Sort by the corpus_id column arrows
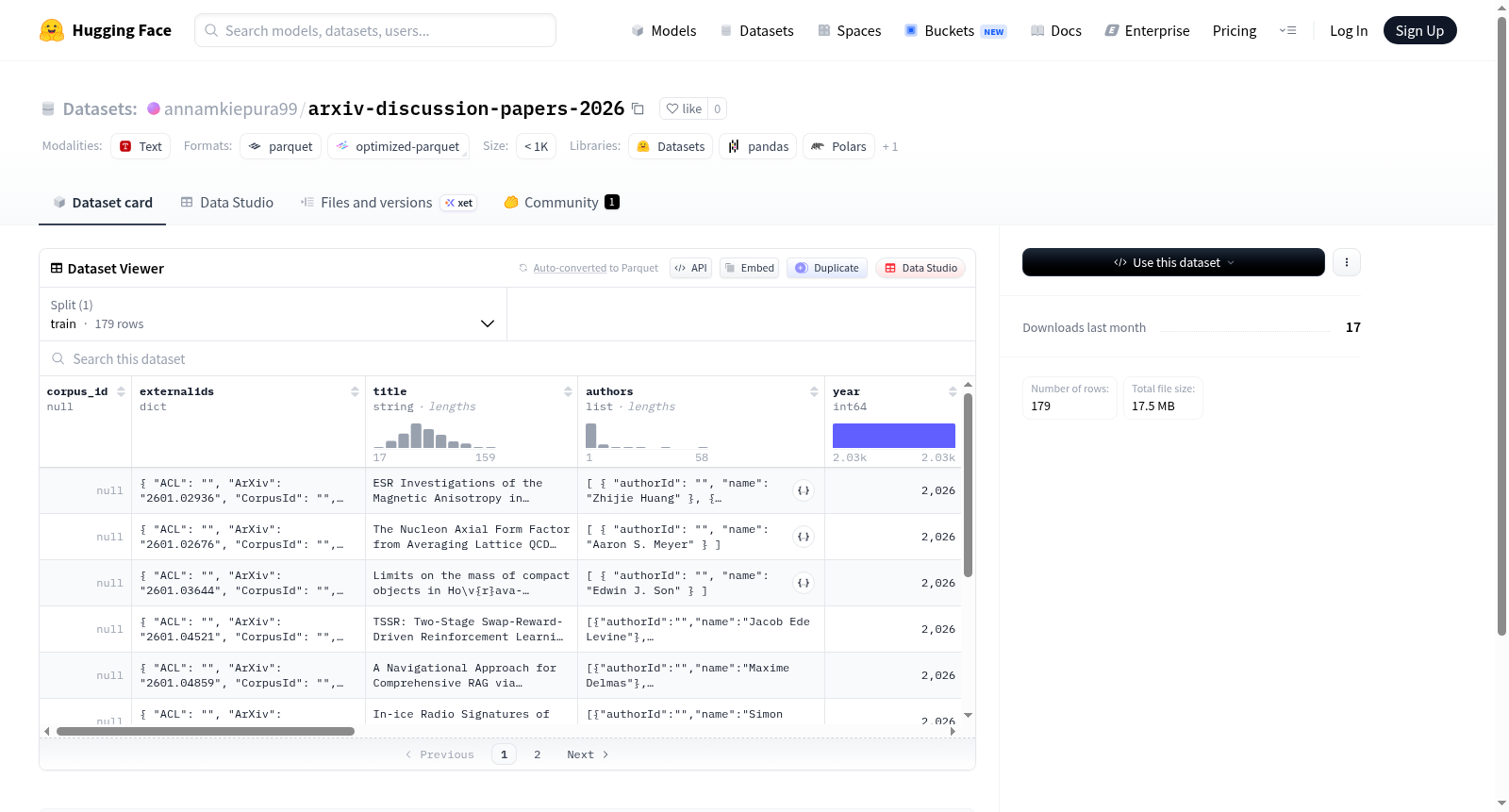 pos(121,391)
